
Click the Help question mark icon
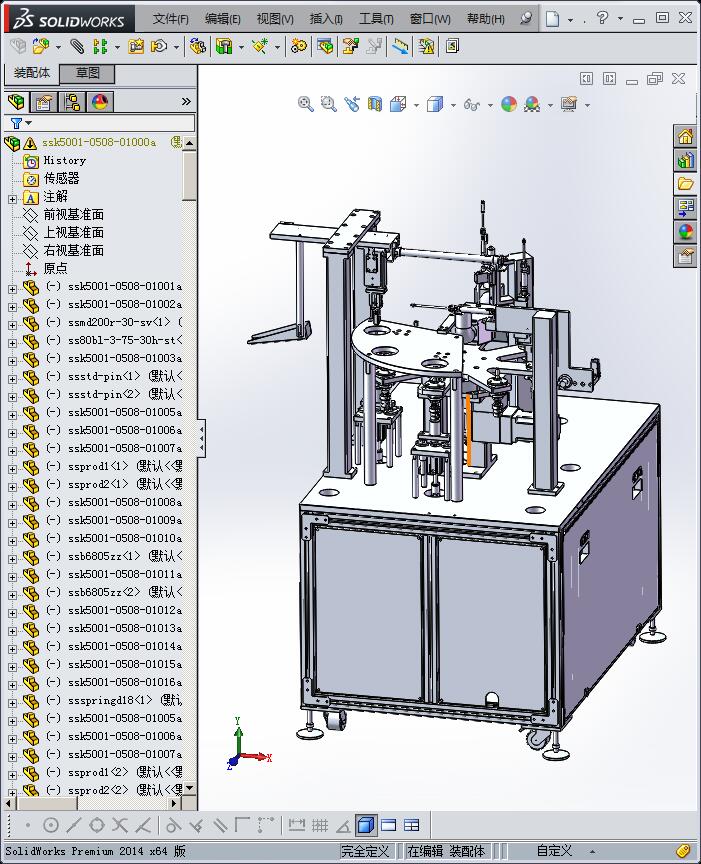[602, 18]
